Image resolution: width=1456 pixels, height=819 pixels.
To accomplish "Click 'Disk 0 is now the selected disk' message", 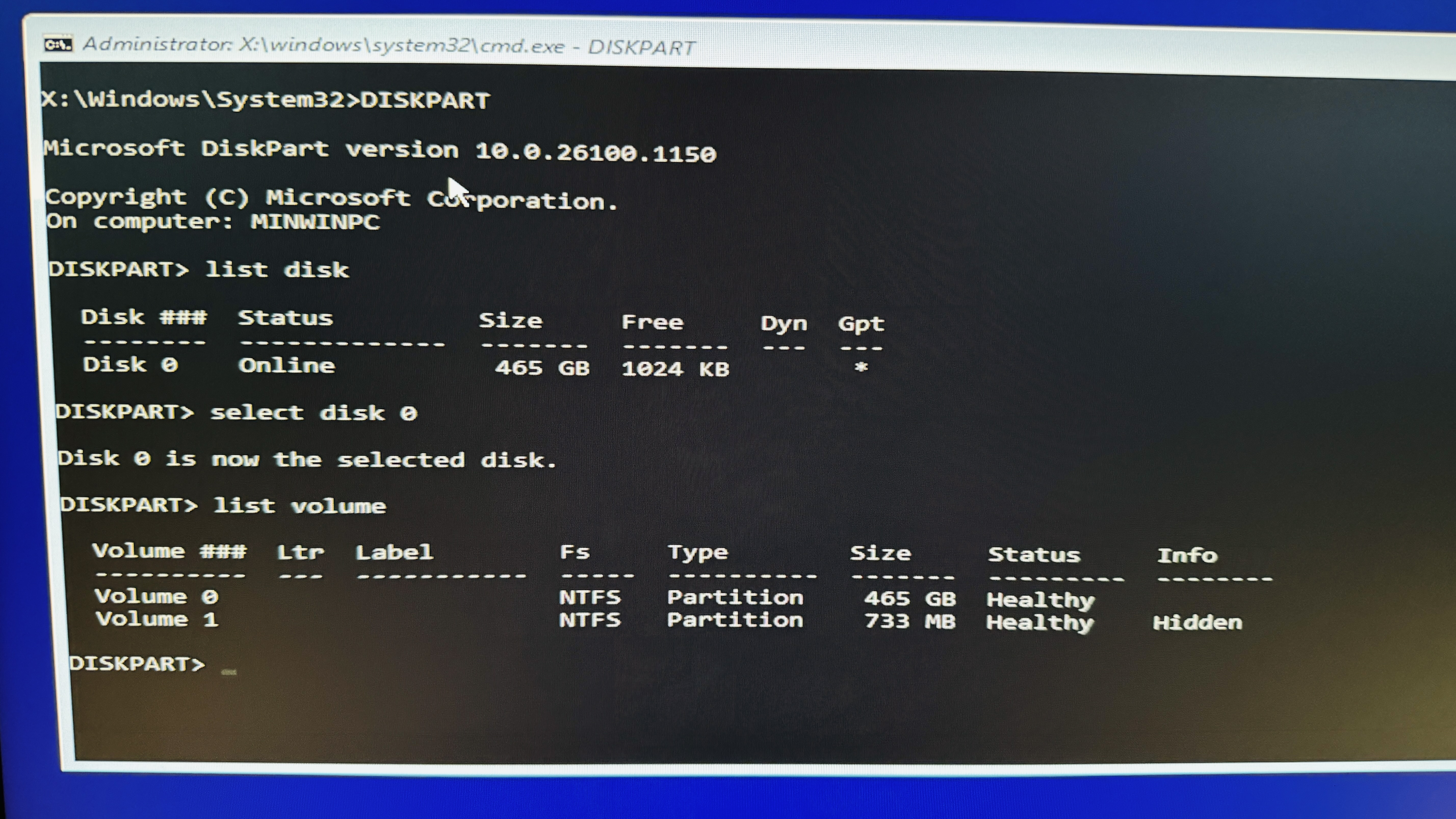I will (307, 460).
